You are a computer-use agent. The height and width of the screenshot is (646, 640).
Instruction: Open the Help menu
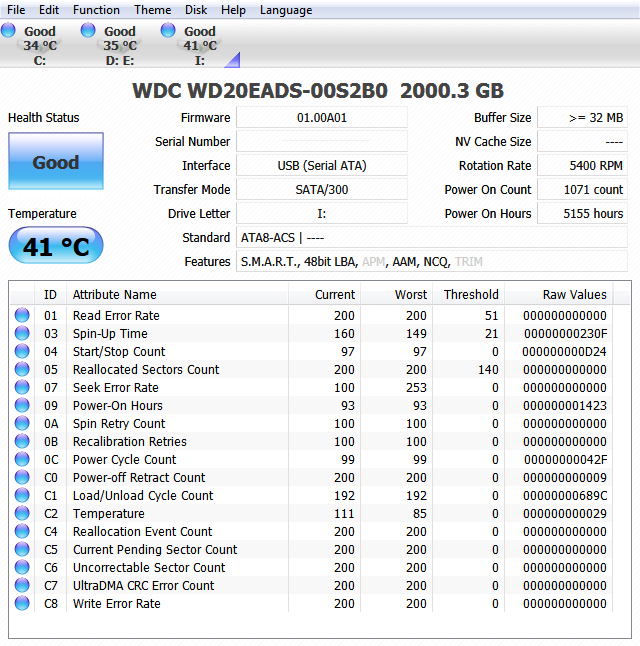pos(233,9)
